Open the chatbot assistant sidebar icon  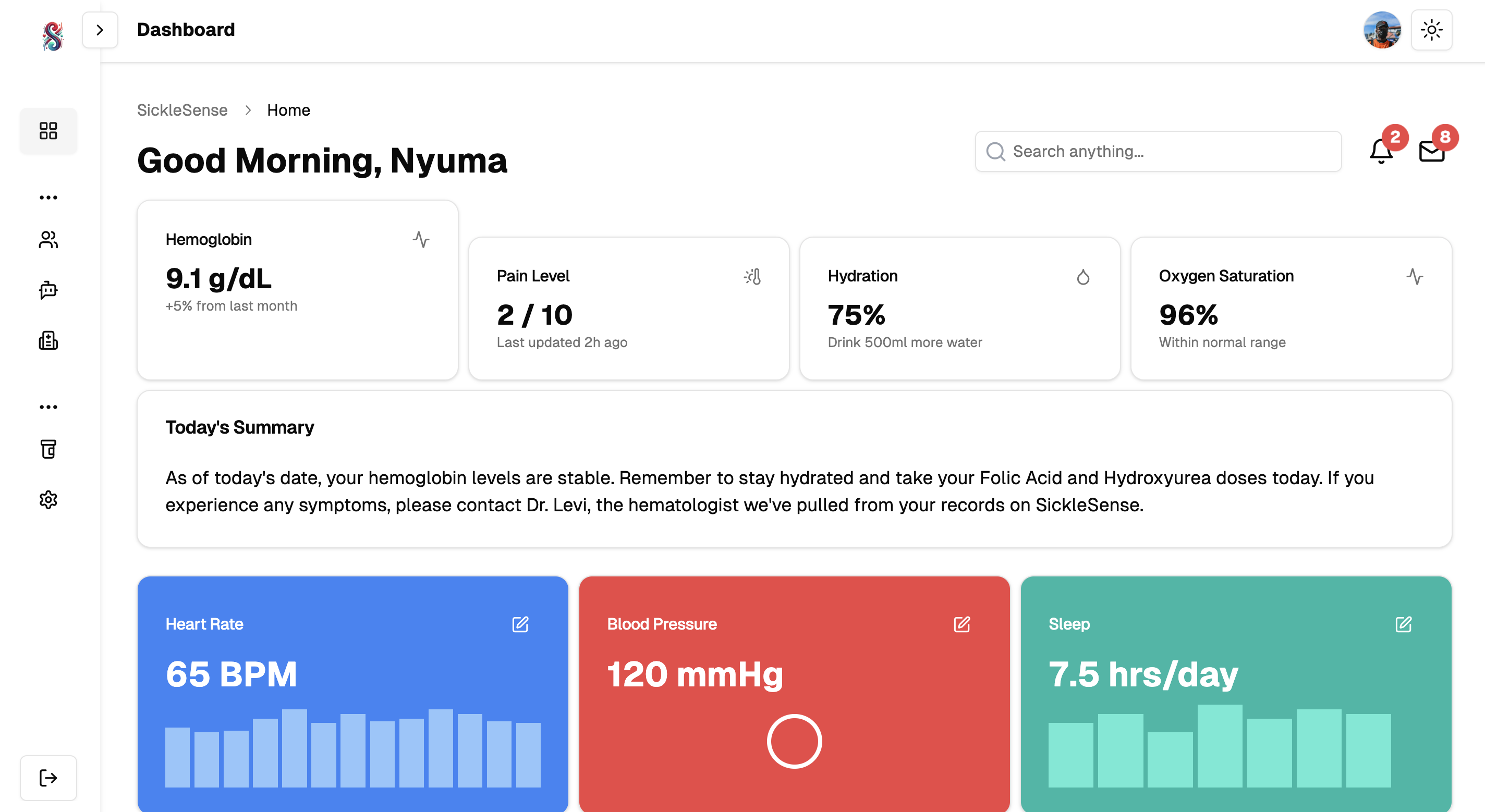(48, 290)
